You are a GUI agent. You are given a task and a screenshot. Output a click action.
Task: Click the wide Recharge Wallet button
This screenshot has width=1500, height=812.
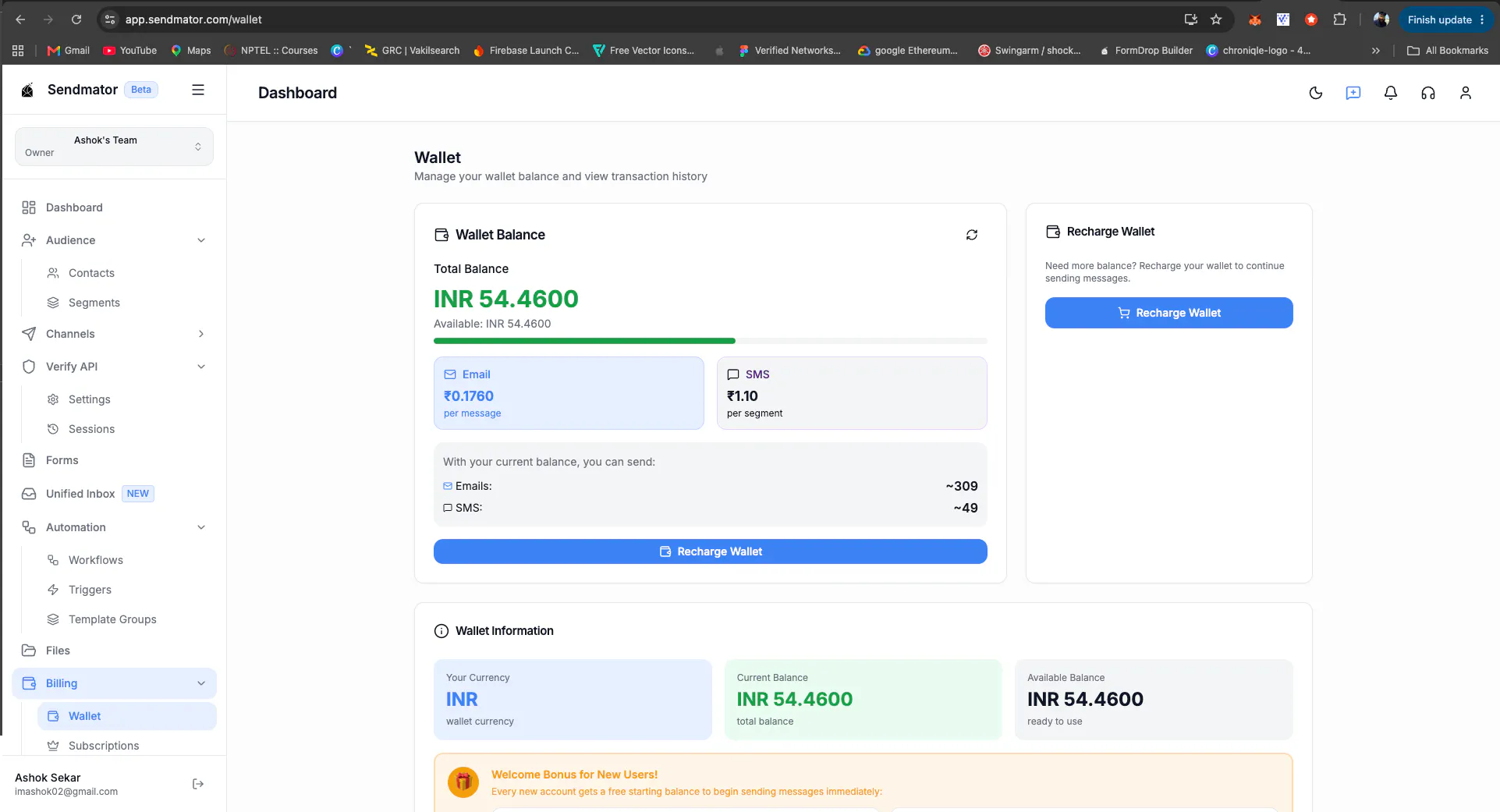(x=711, y=551)
